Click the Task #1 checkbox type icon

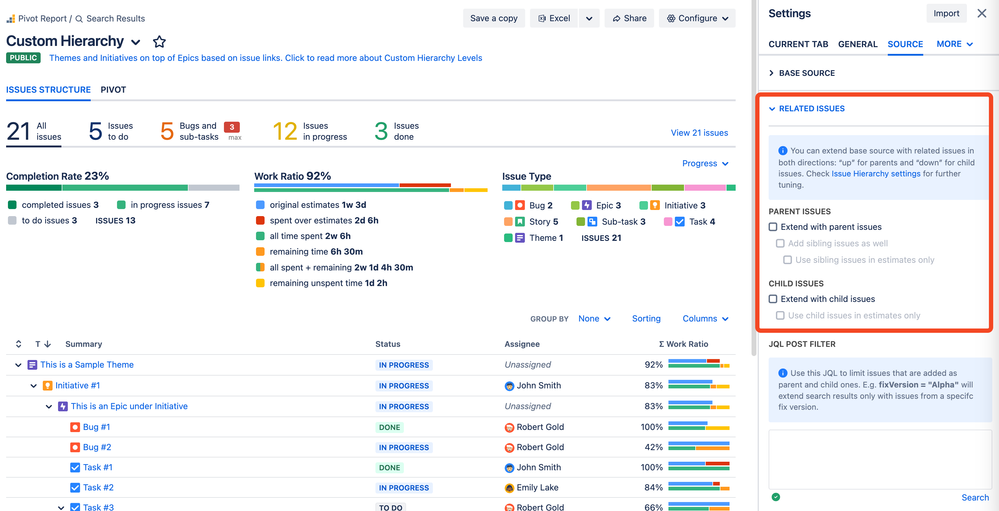[75, 468]
